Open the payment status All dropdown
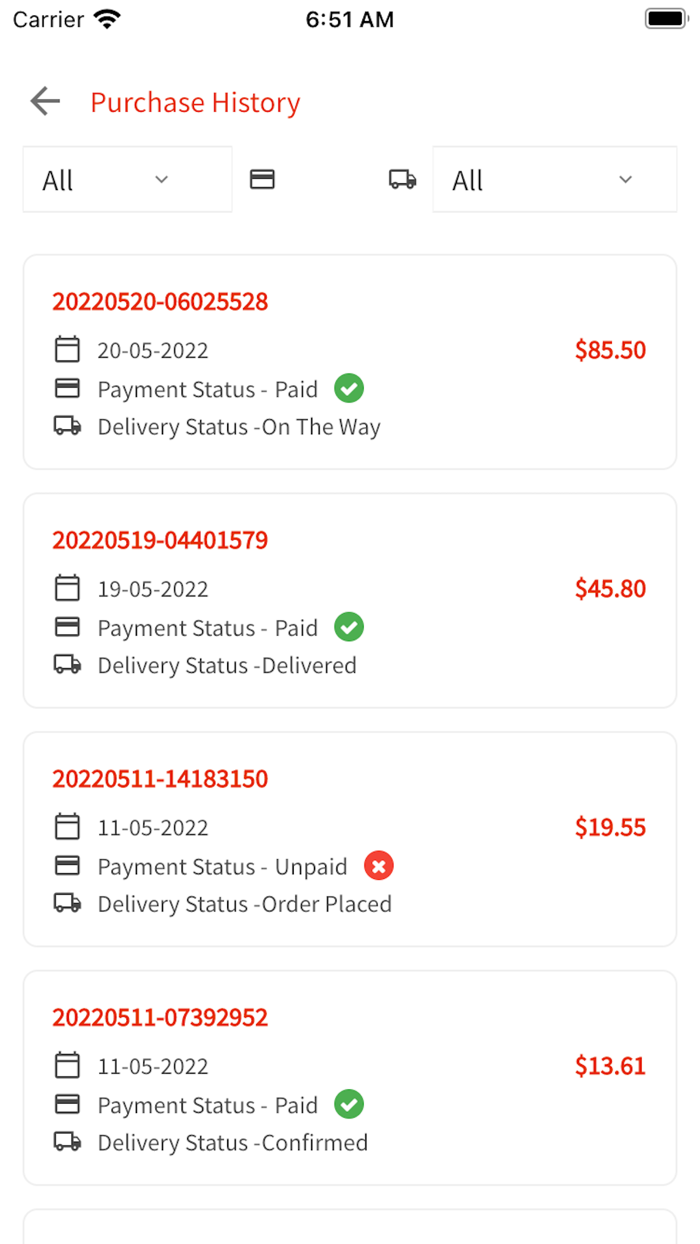 (x=127, y=180)
